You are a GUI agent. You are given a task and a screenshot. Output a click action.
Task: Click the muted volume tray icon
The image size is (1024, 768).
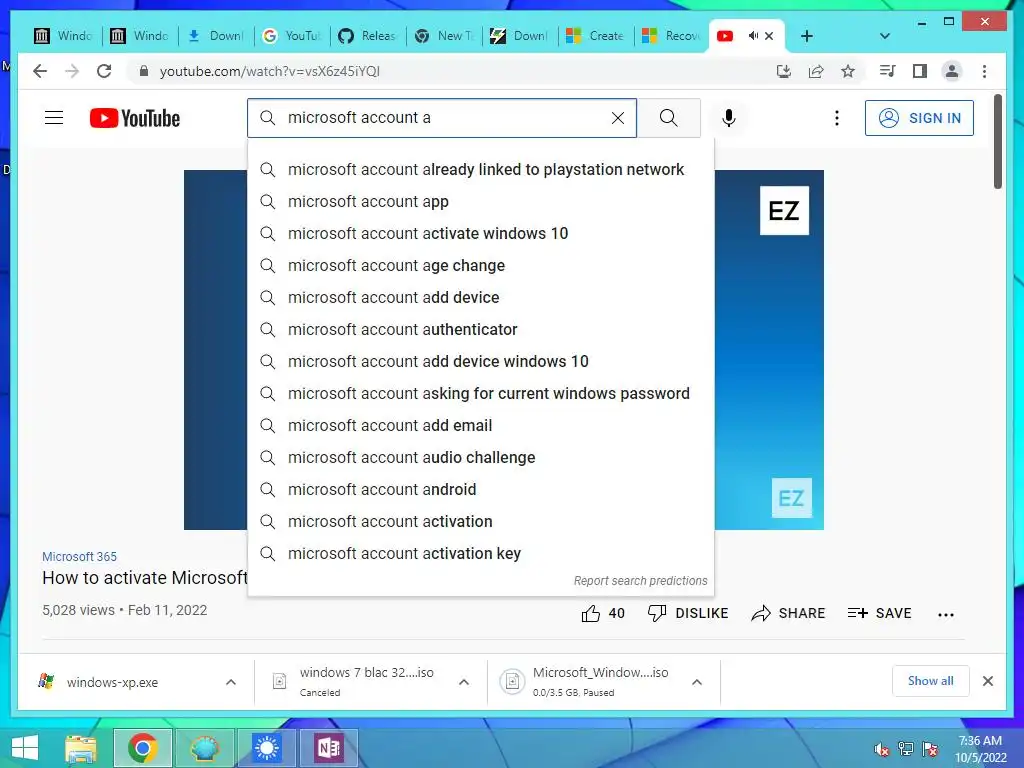click(x=881, y=749)
